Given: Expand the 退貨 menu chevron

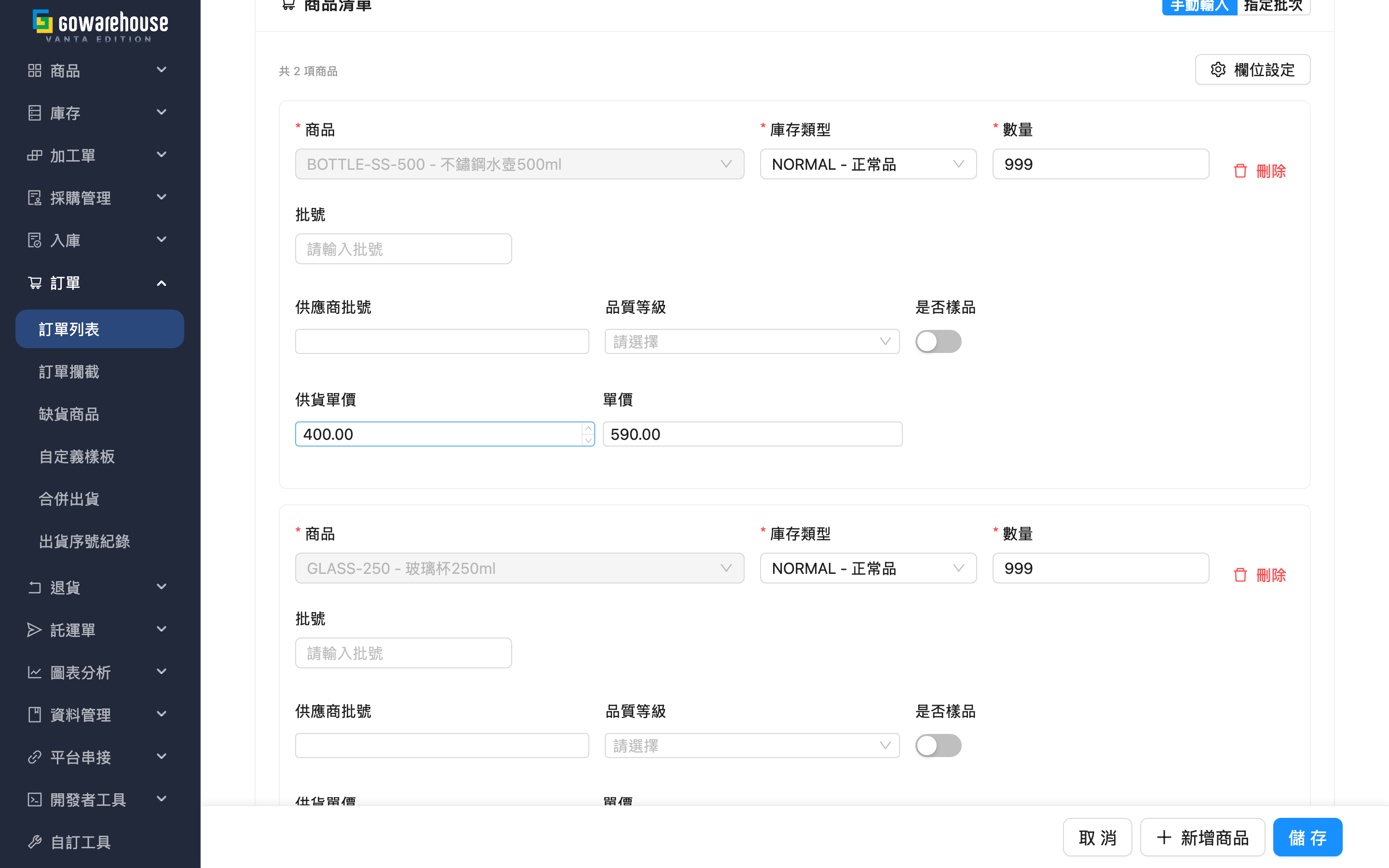Looking at the screenshot, I should tap(161, 587).
